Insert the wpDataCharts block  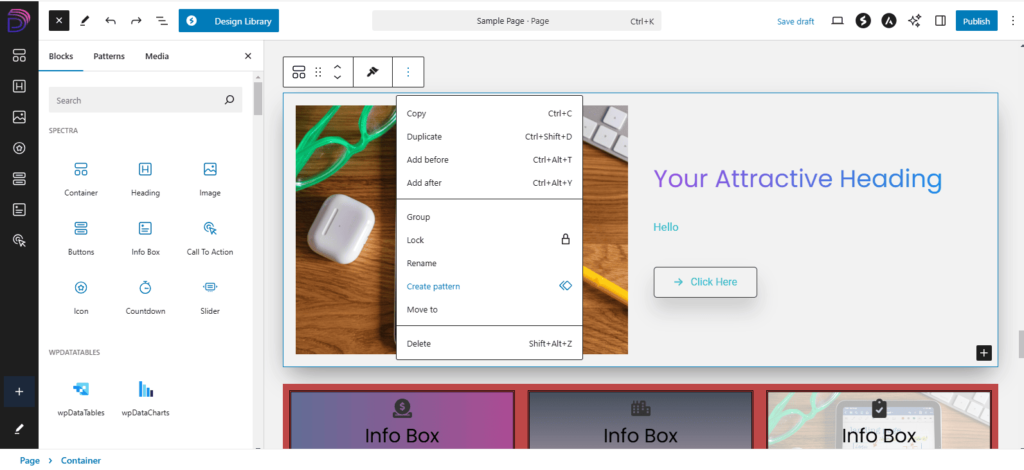pos(145,389)
